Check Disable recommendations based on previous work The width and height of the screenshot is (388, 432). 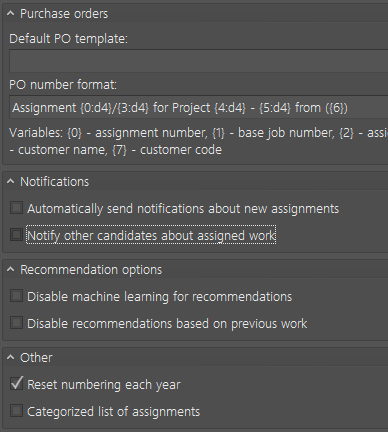(x=16, y=323)
